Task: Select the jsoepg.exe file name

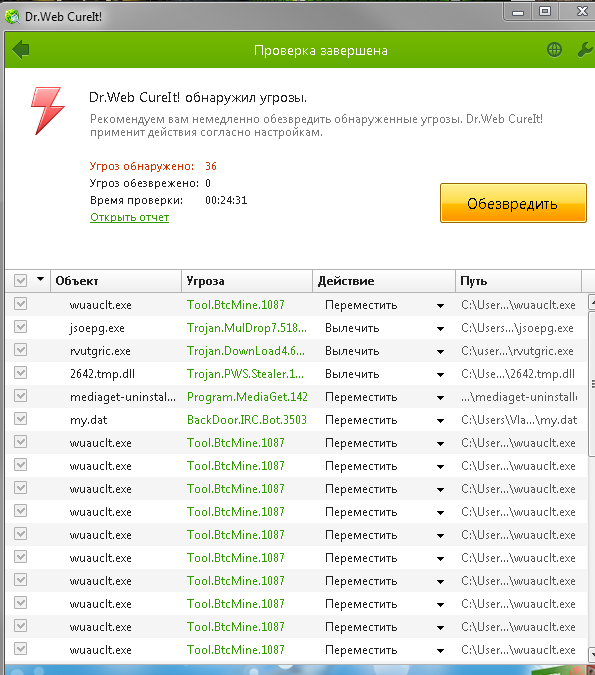Action: point(97,328)
